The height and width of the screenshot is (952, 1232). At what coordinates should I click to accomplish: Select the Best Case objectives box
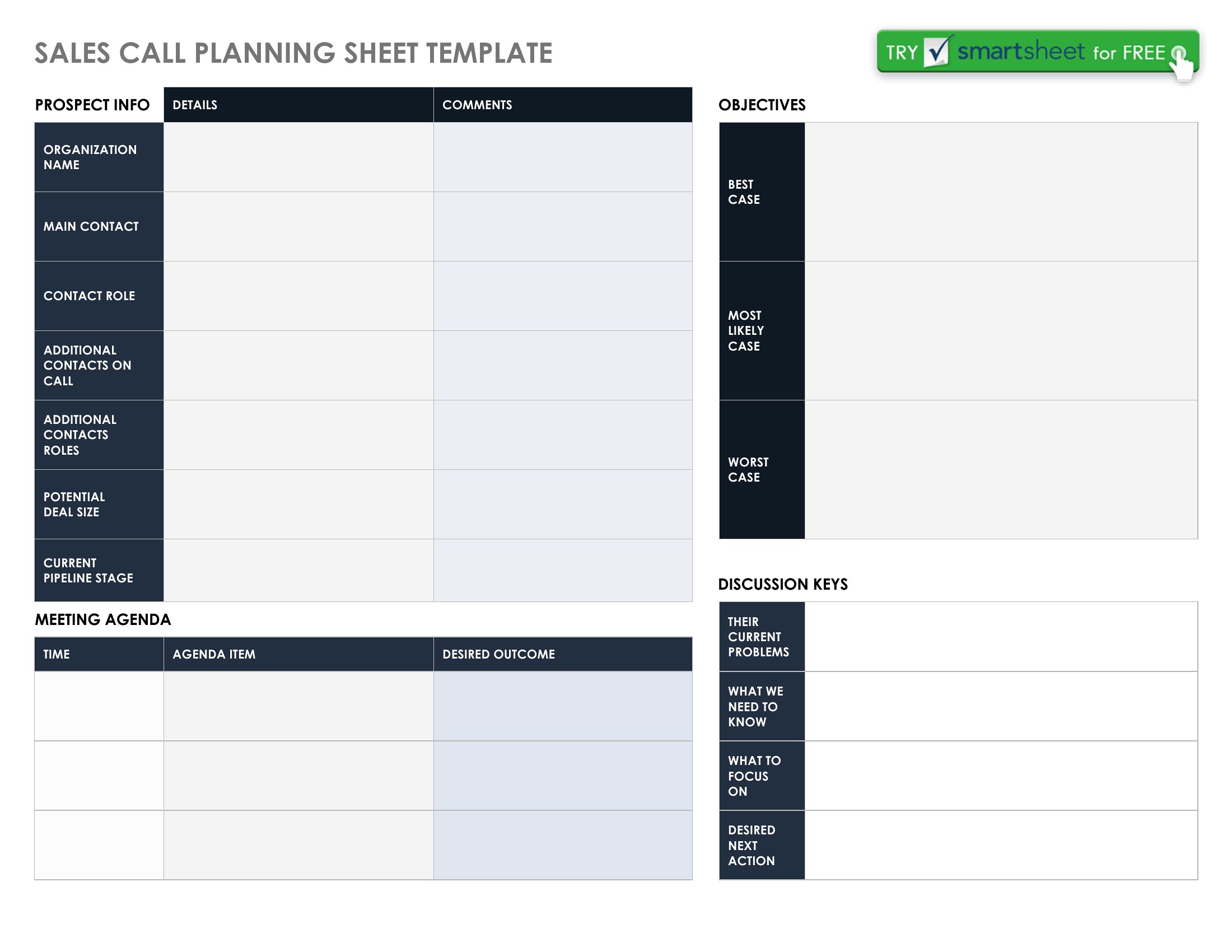(1001, 192)
